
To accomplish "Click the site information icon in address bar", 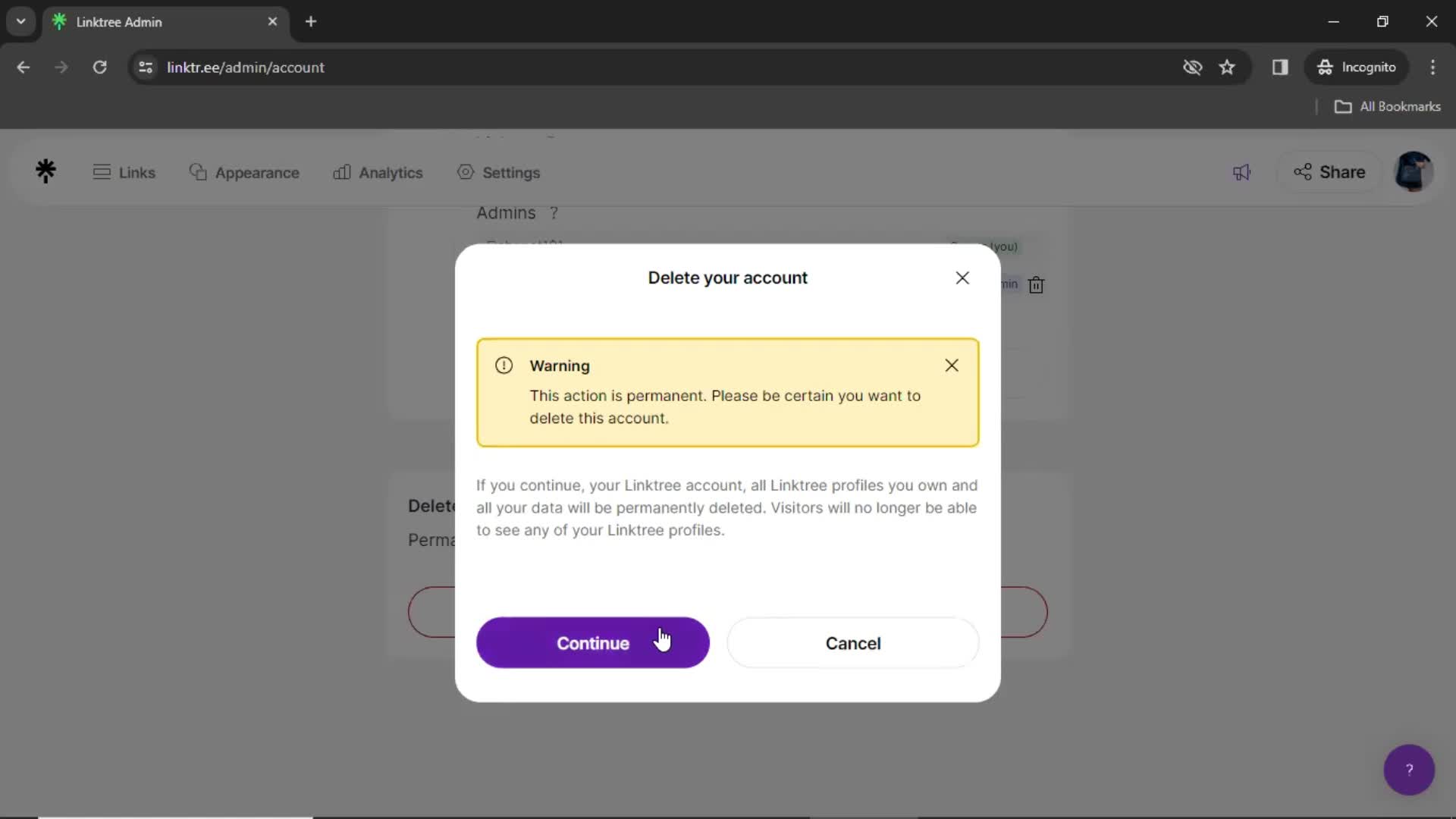I will pos(146,67).
